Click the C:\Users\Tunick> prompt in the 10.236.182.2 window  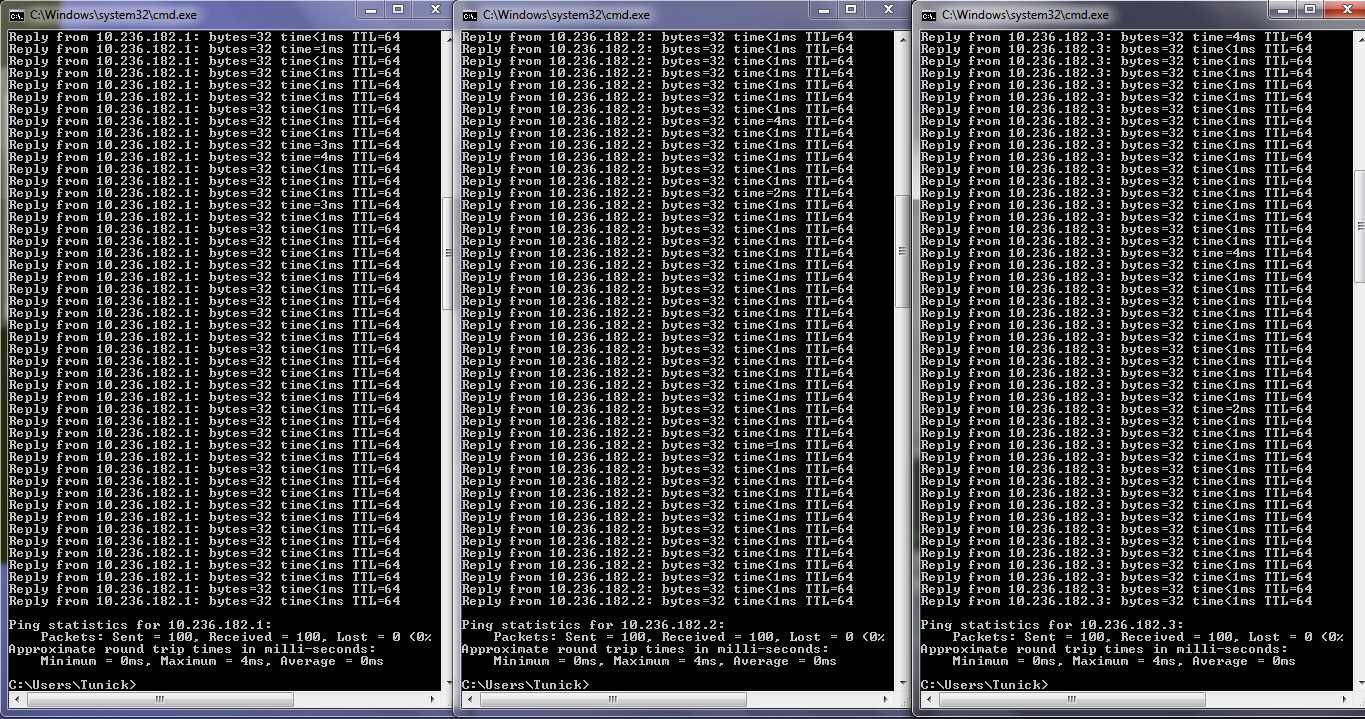[x=525, y=685]
